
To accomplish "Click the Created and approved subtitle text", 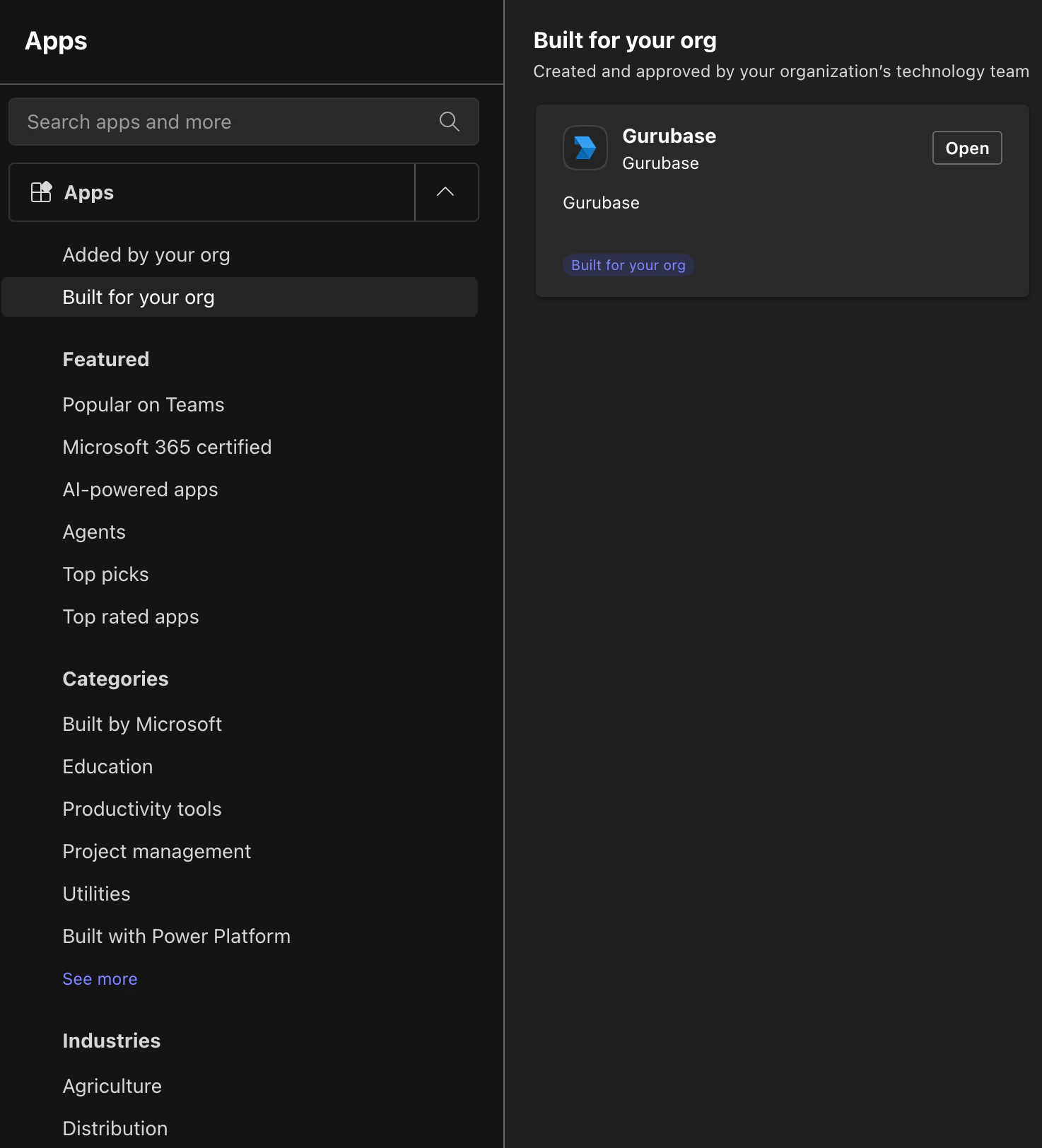I will click(781, 71).
